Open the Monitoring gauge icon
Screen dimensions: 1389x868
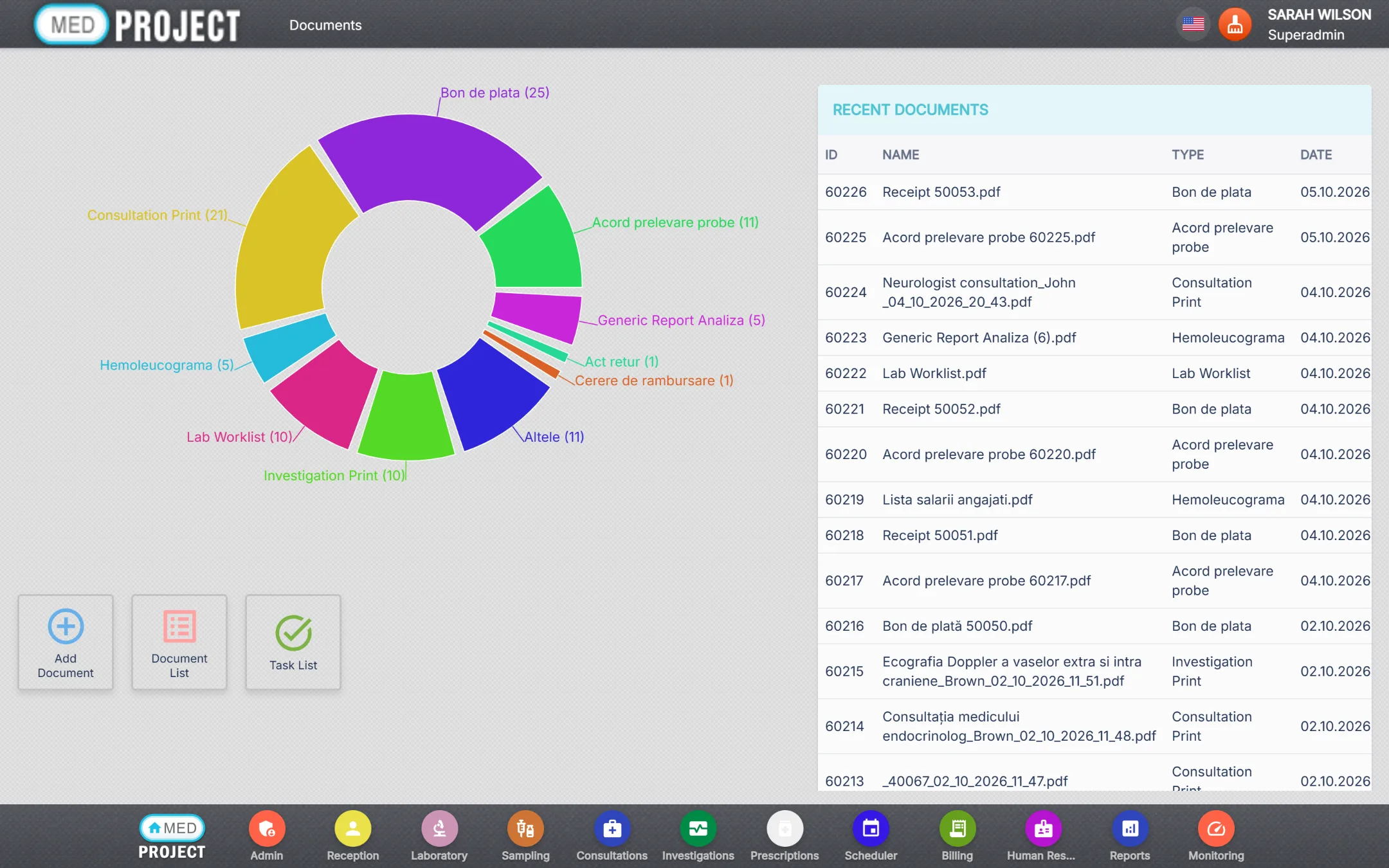[x=1216, y=829]
